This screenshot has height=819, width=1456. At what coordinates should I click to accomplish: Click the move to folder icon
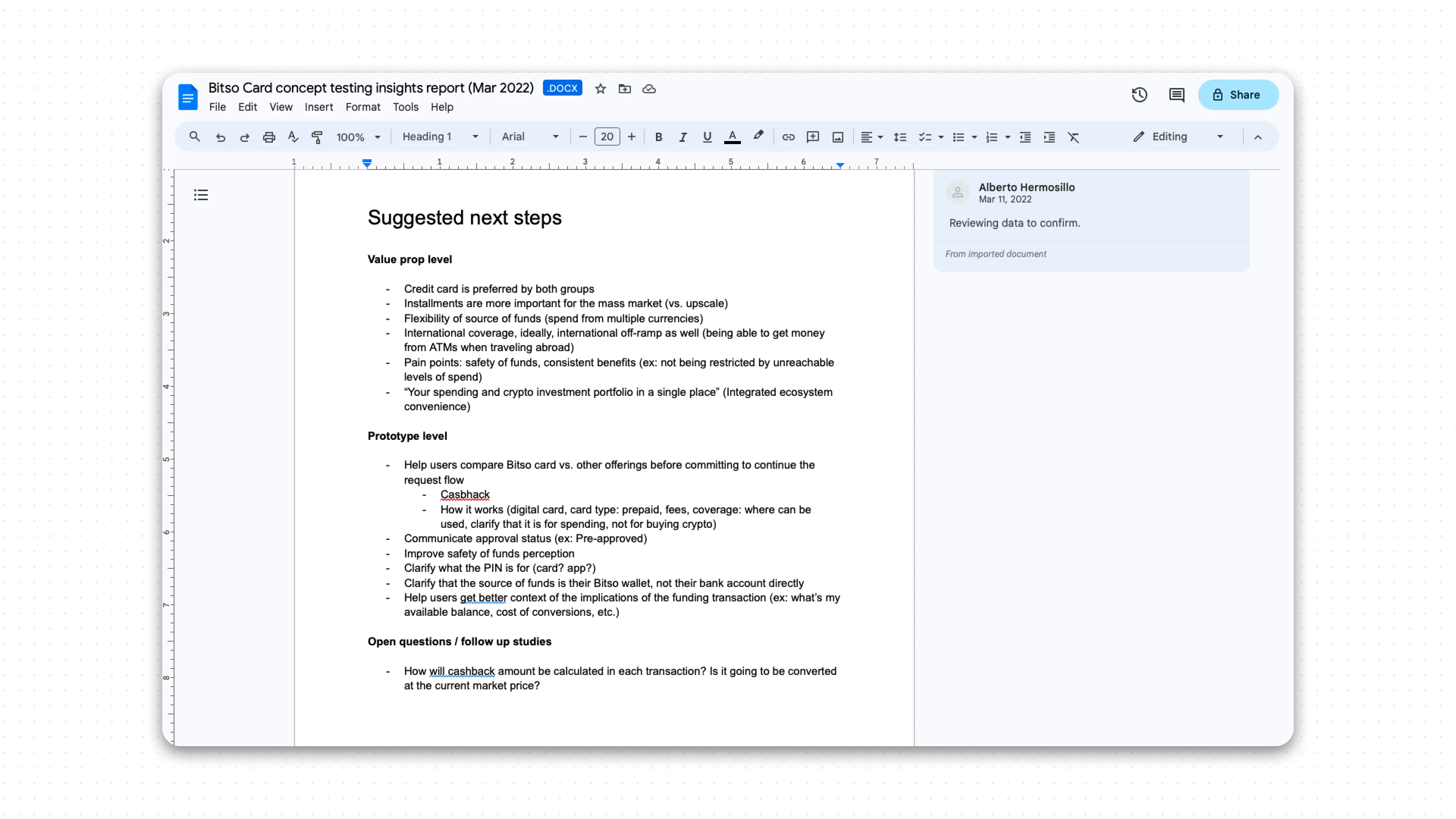pos(624,89)
